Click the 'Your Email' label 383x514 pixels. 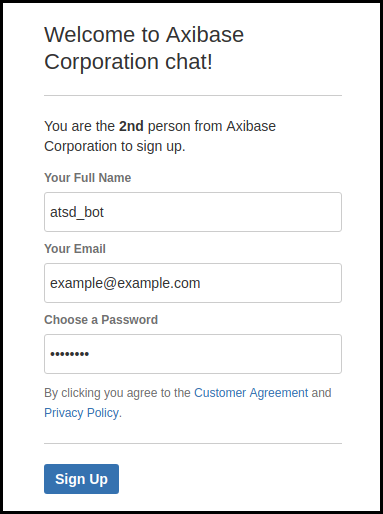pos(75,249)
